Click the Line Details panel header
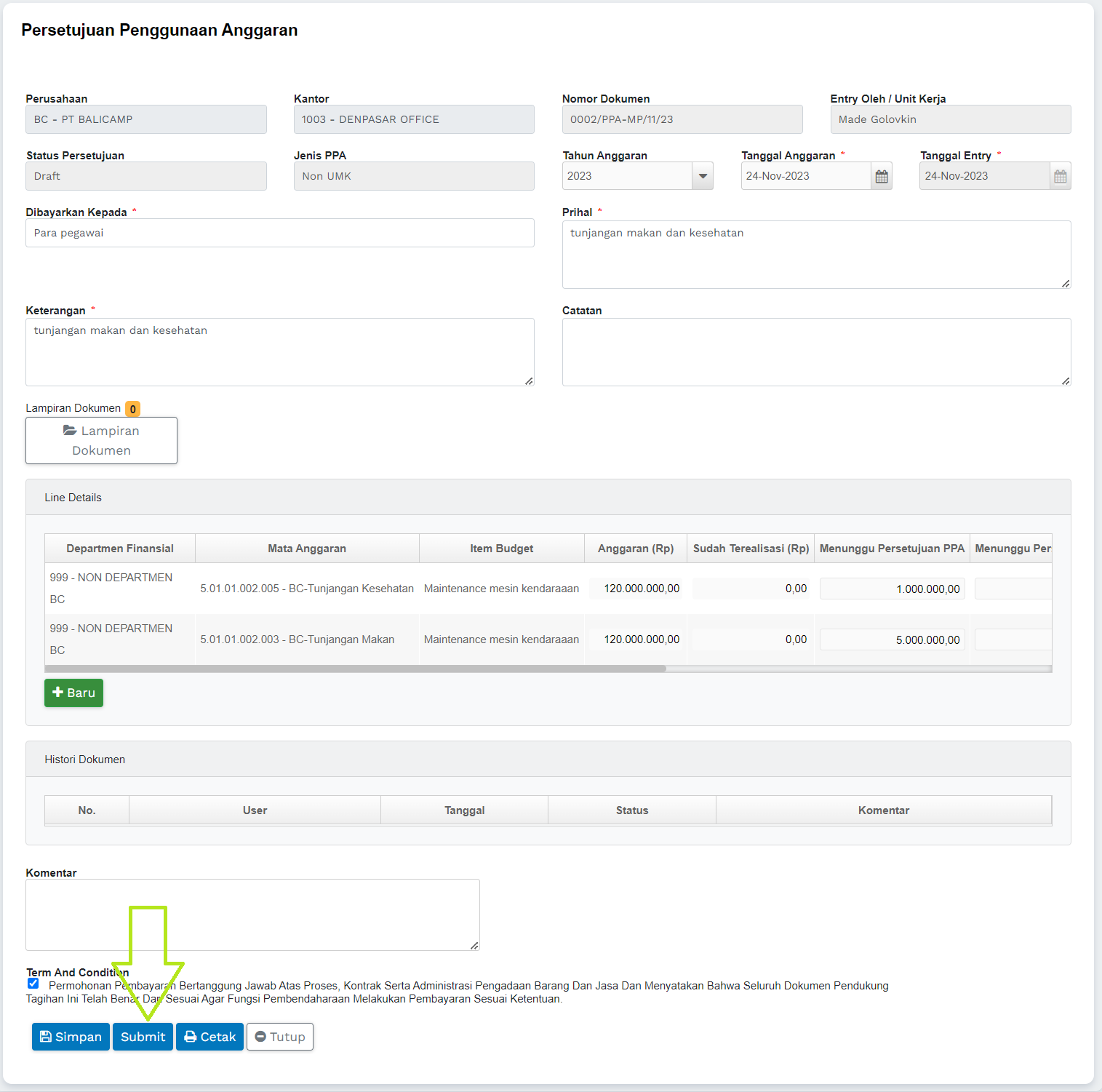This screenshot has height=1092, width=1102. pos(548,498)
